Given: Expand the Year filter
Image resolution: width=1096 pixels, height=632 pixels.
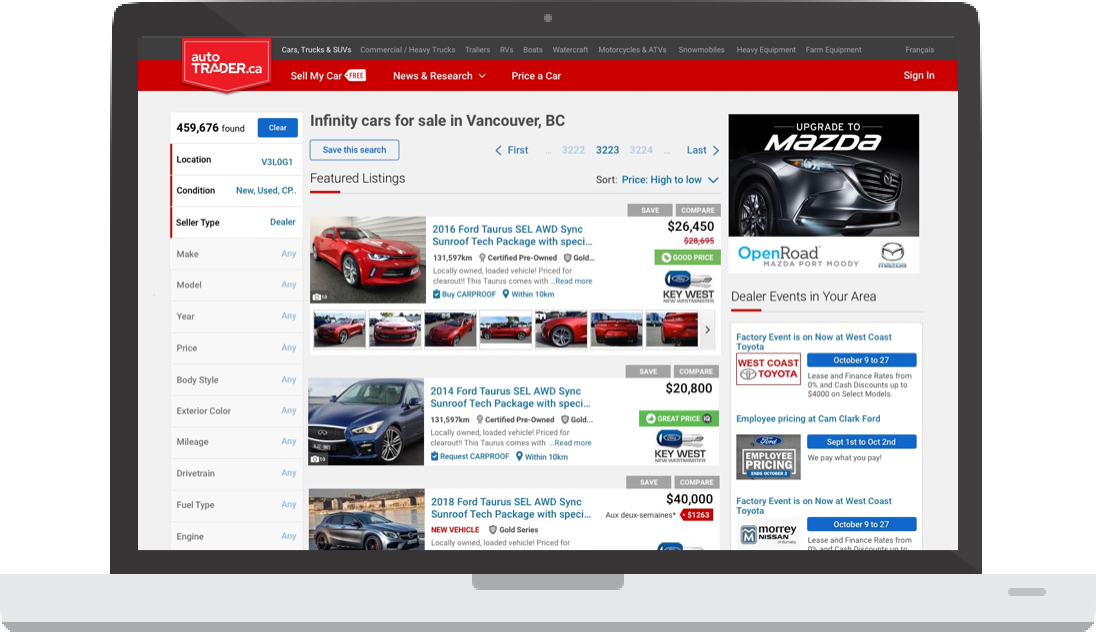Looking at the screenshot, I should 236,316.
